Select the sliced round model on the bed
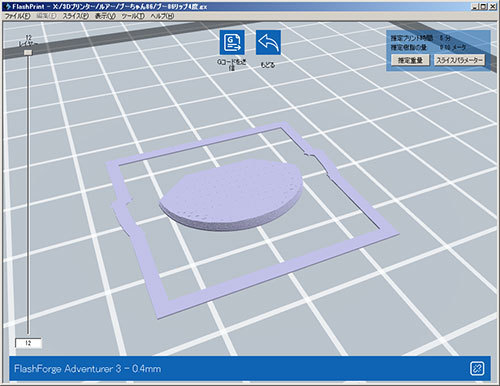Image resolution: width=500 pixels, height=386 pixels. (231, 194)
